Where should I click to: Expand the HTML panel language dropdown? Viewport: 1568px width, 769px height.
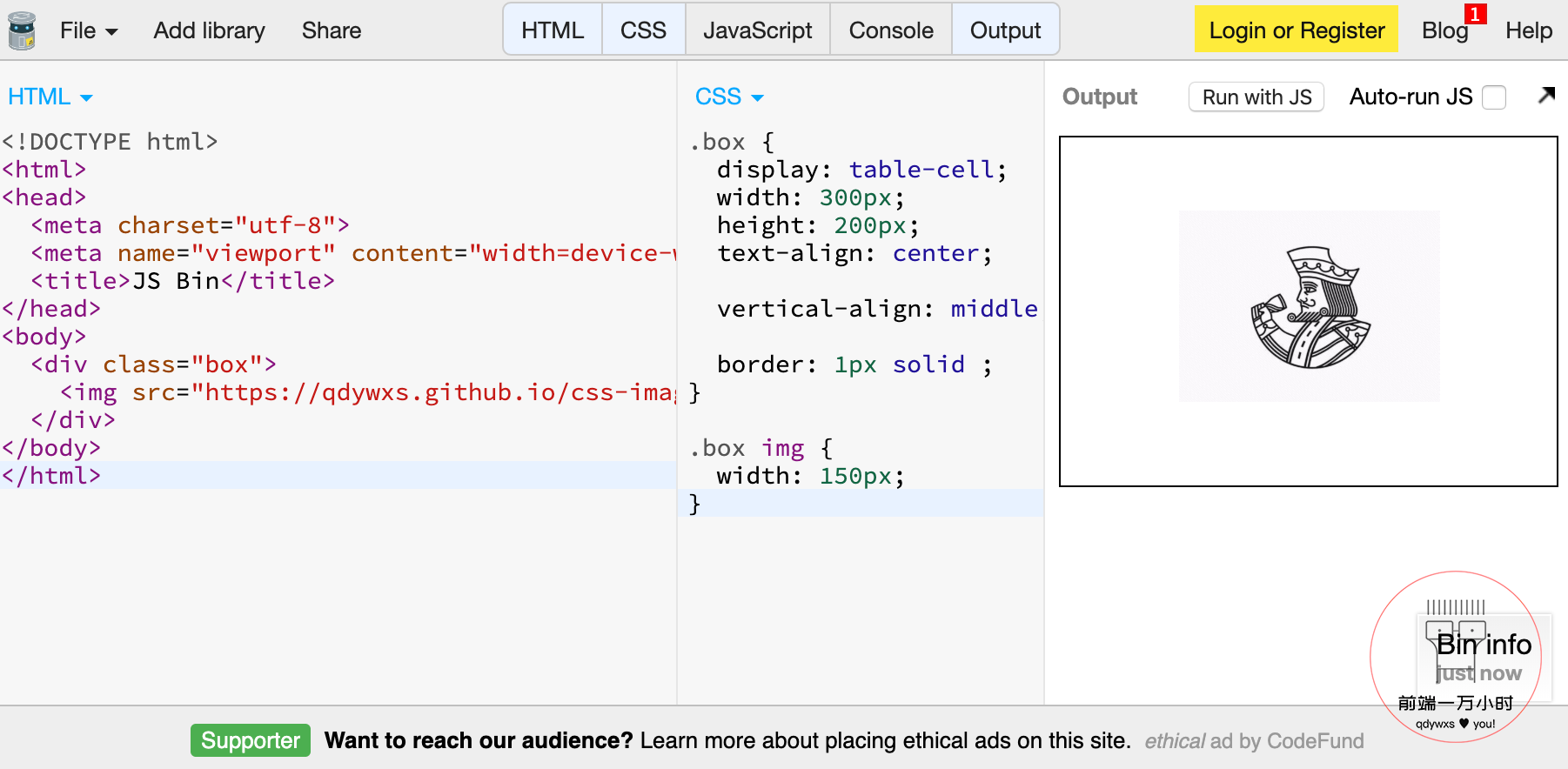[50, 97]
